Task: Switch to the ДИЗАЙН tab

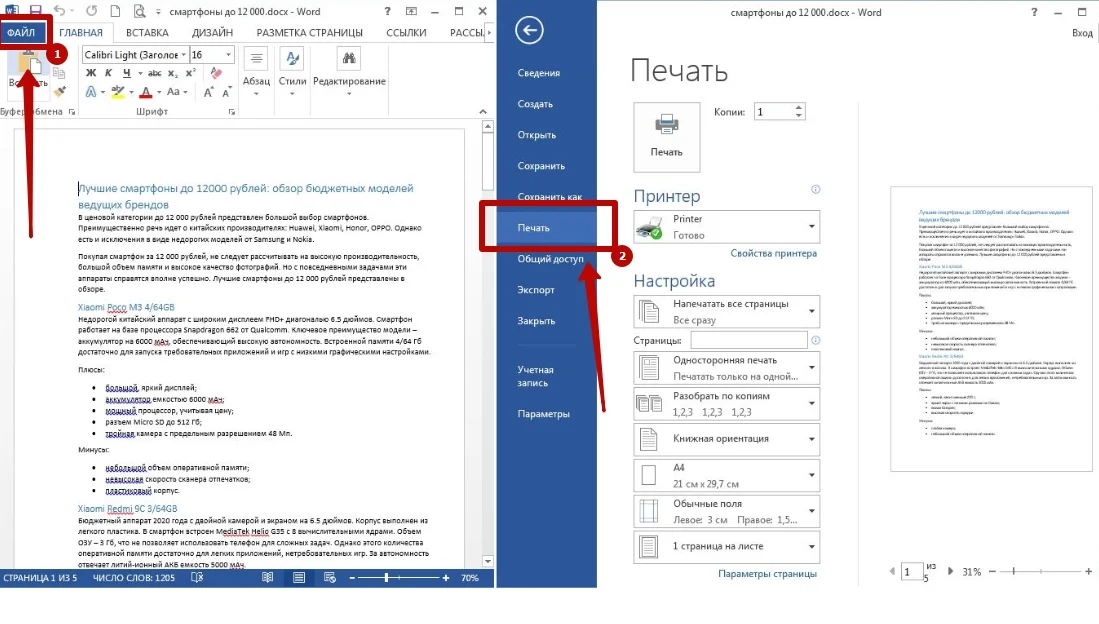Action: tap(212, 32)
